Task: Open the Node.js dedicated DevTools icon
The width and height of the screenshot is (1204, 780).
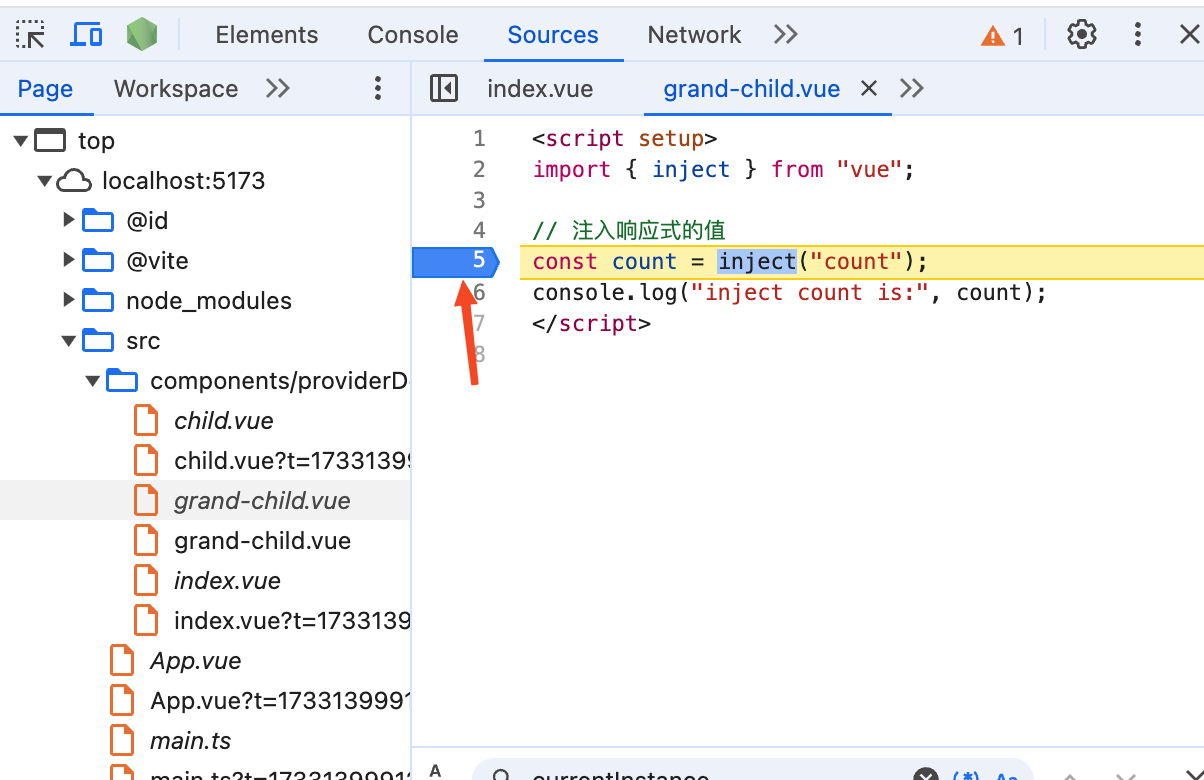Action: pos(142,35)
